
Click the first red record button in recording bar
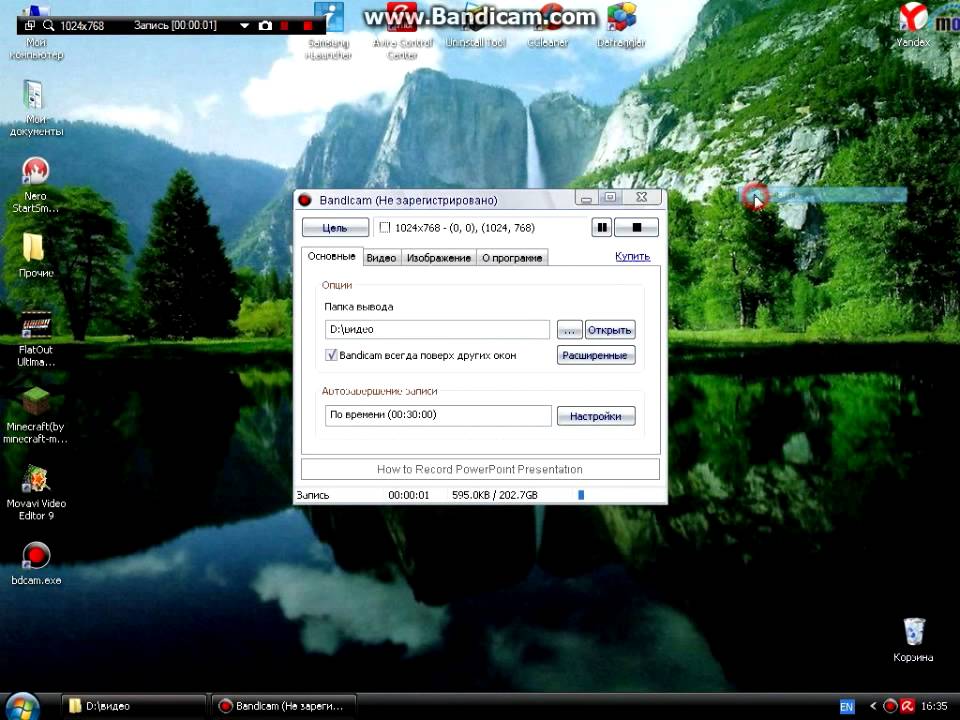point(284,26)
